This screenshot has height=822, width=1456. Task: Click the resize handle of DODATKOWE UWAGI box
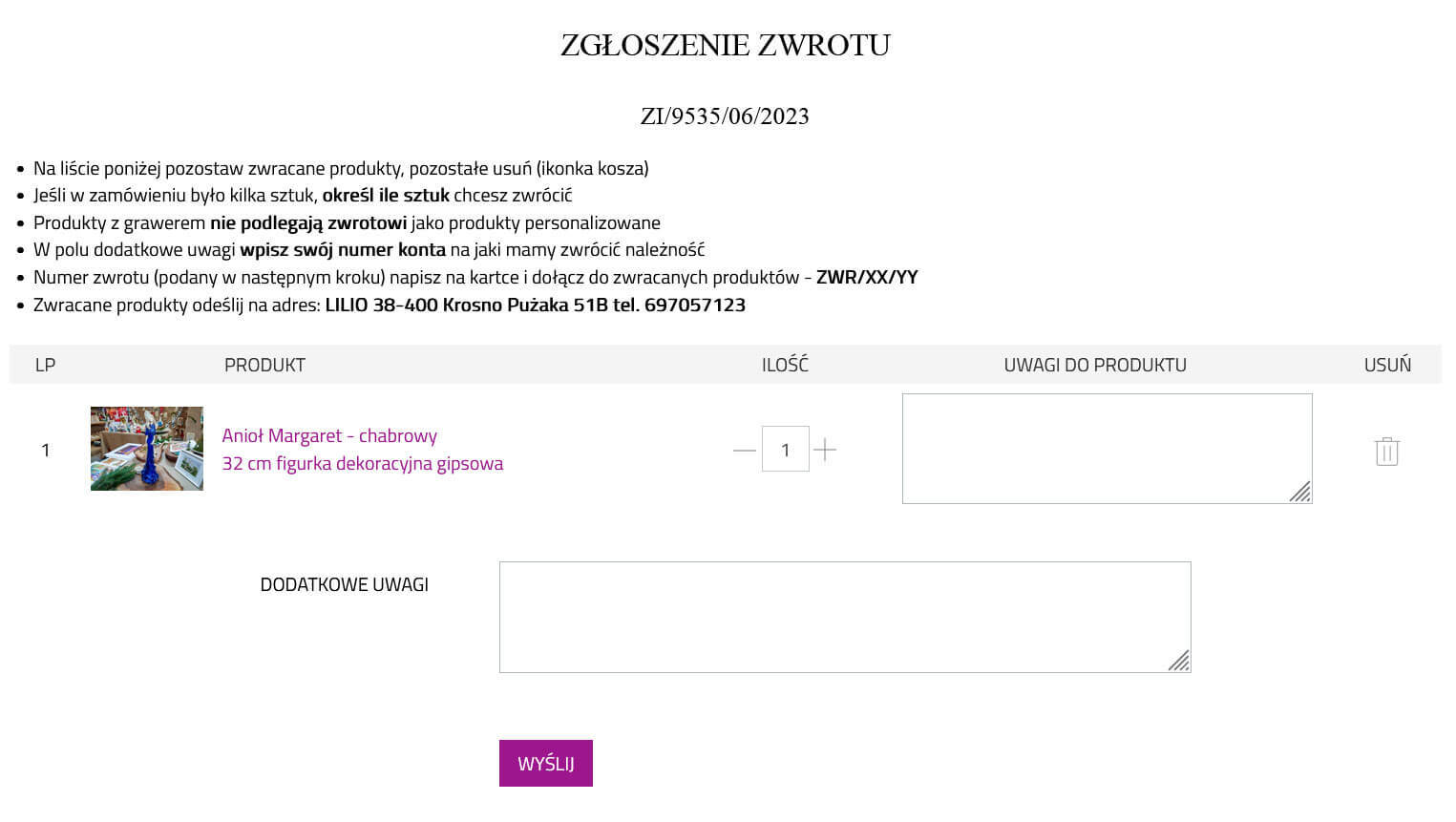click(1180, 660)
